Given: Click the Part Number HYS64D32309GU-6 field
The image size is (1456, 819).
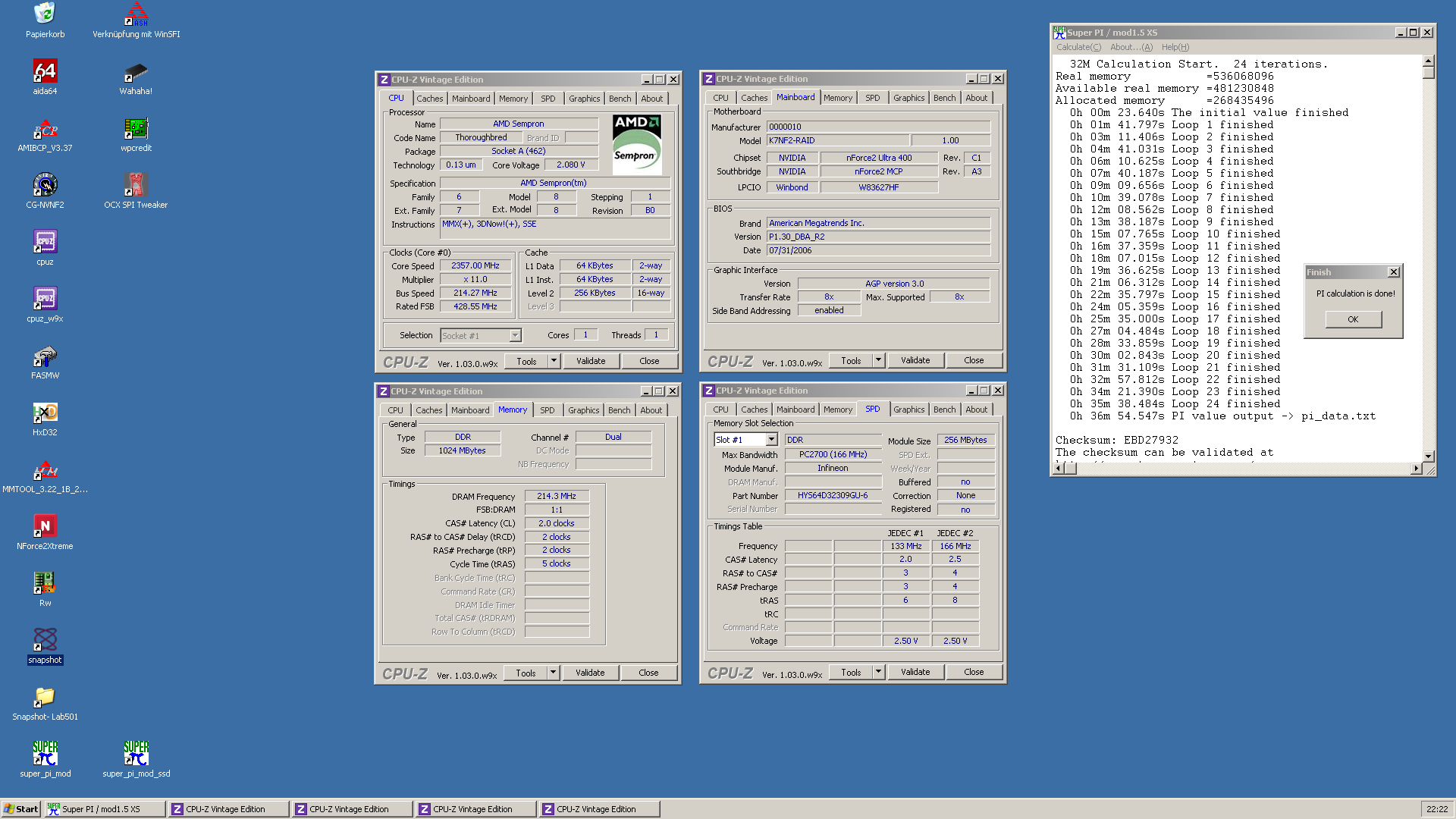Looking at the screenshot, I should [x=833, y=495].
